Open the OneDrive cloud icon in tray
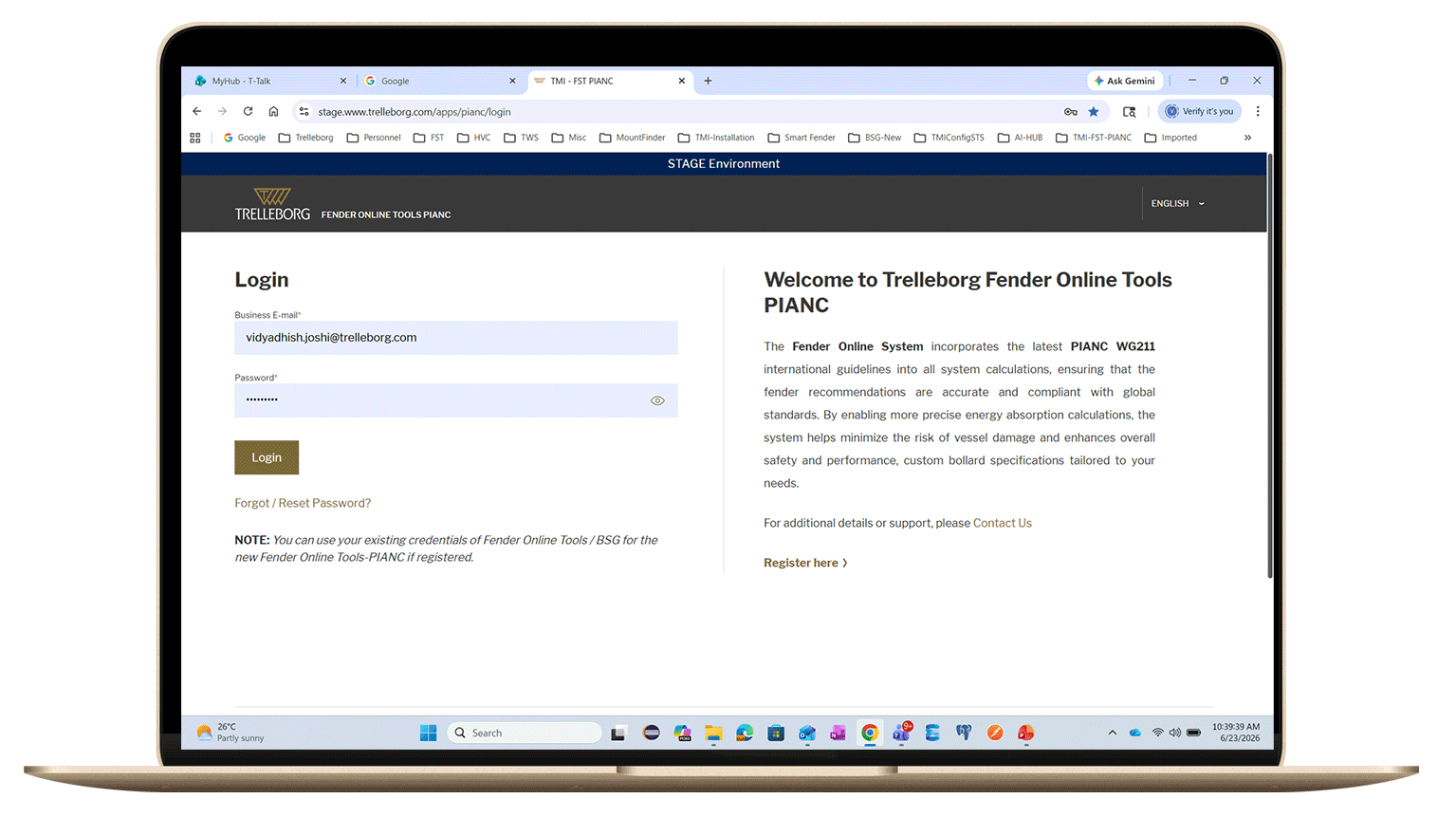The image size is (1456, 817). [1135, 733]
